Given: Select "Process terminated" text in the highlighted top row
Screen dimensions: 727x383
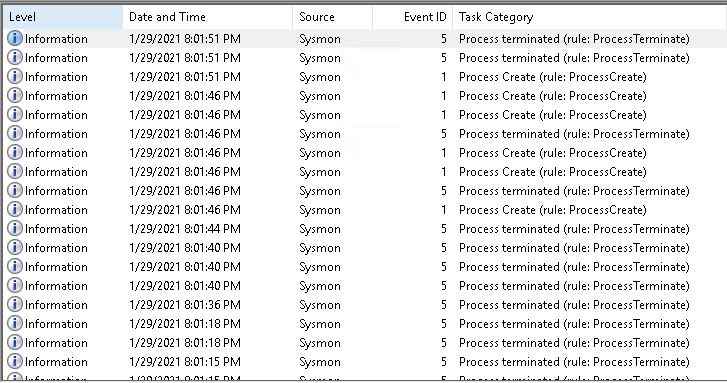Looking at the screenshot, I should [574, 39].
